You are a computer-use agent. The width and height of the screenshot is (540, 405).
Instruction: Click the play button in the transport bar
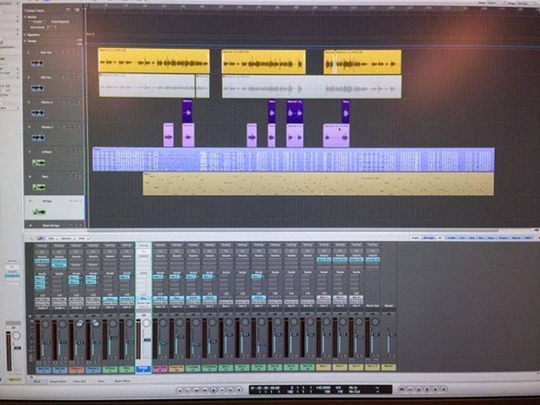[222, 390]
